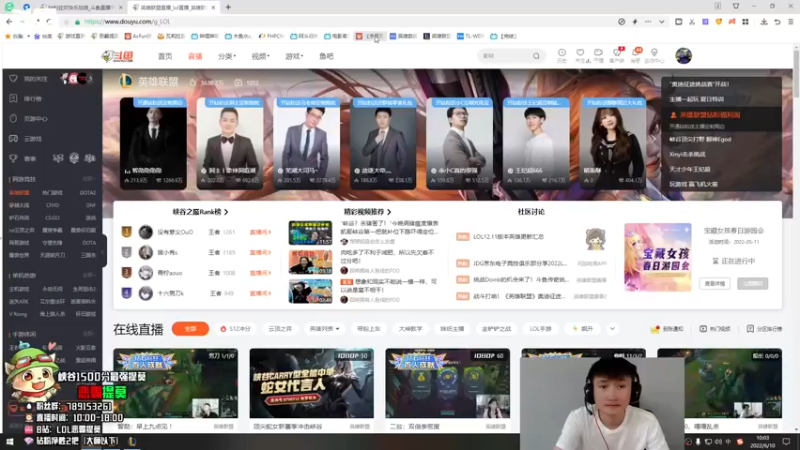Screen dimensions: 800x450
Task: Click the search magnifier icon
Action: coord(536,56)
